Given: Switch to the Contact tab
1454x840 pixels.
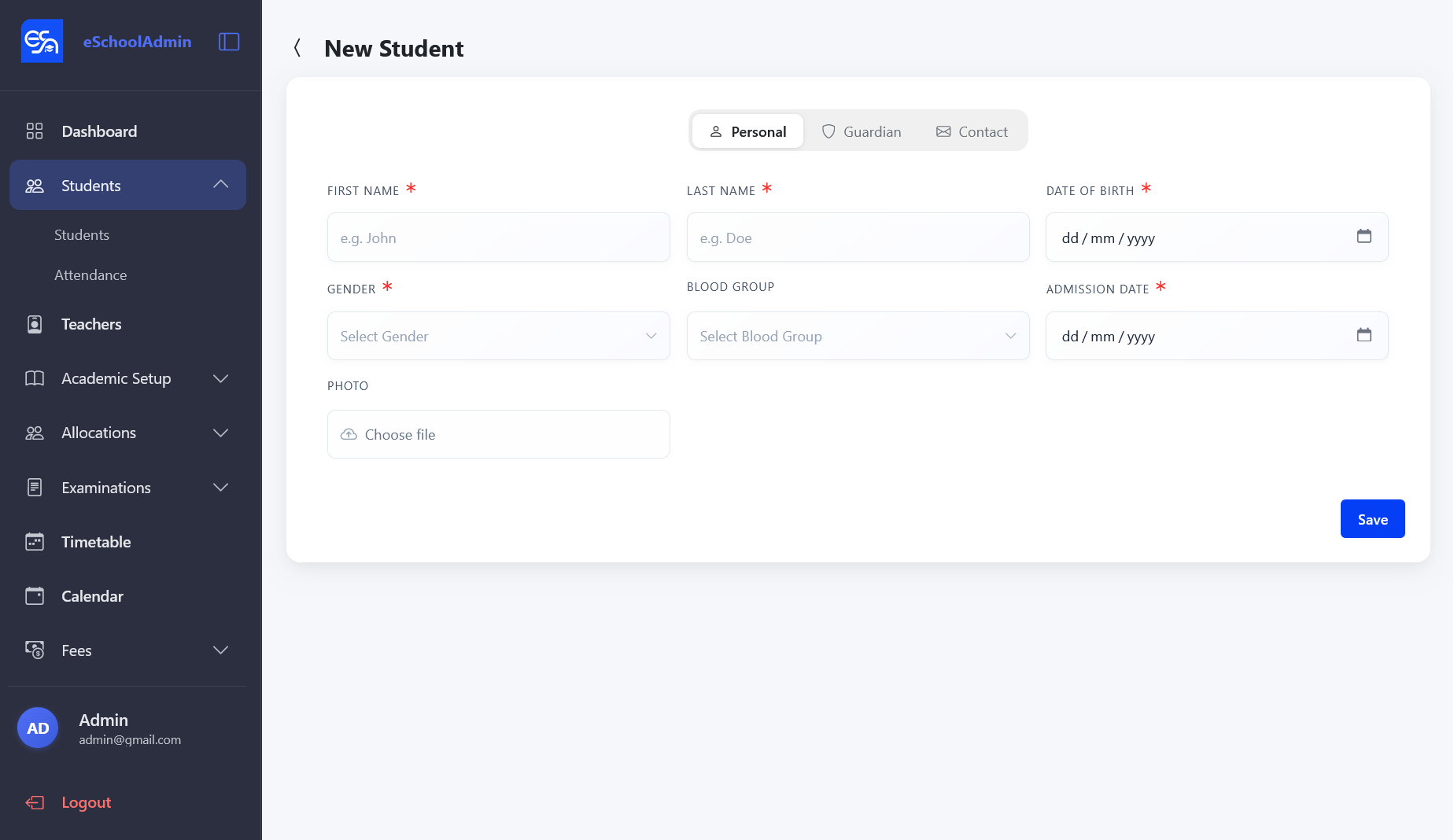Looking at the screenshot, I should click(x=972, y=131).
